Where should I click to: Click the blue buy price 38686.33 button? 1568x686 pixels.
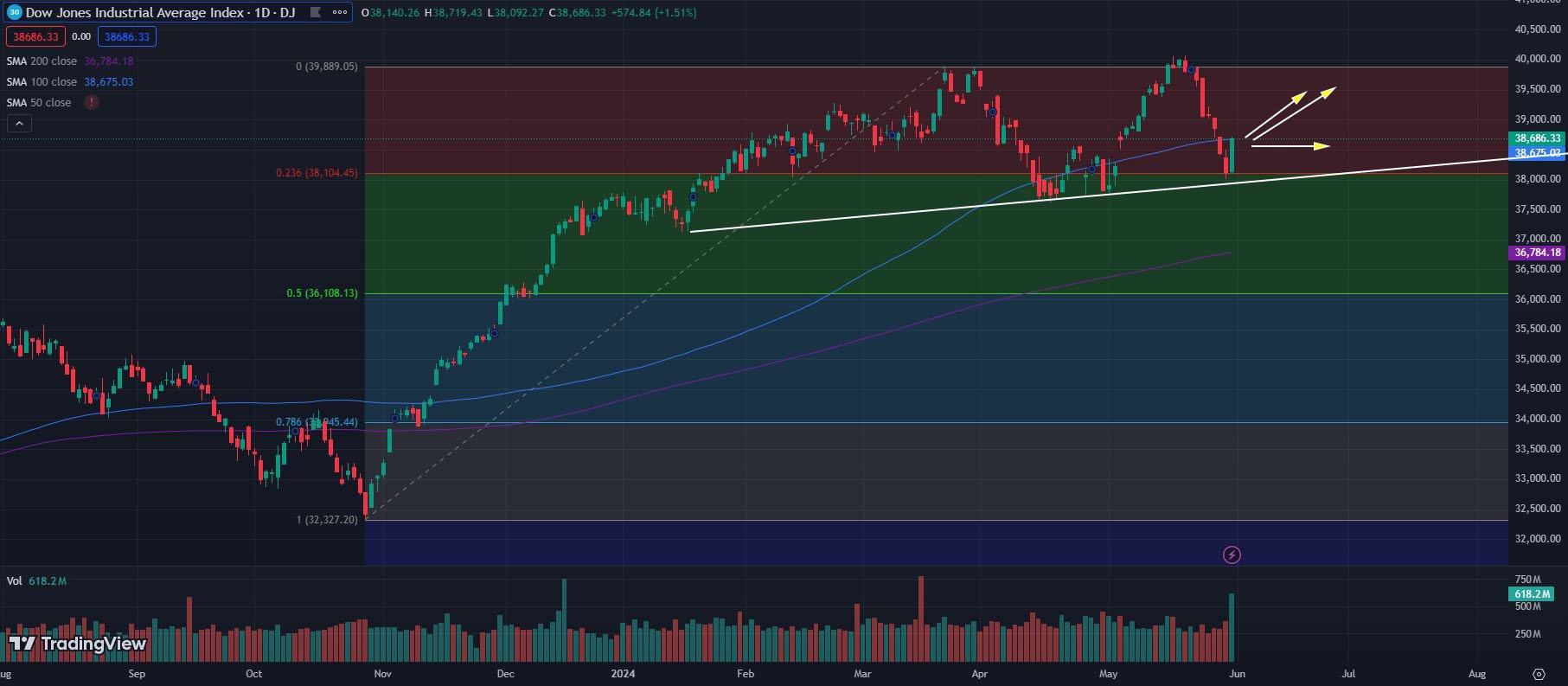tap(126, 36)
